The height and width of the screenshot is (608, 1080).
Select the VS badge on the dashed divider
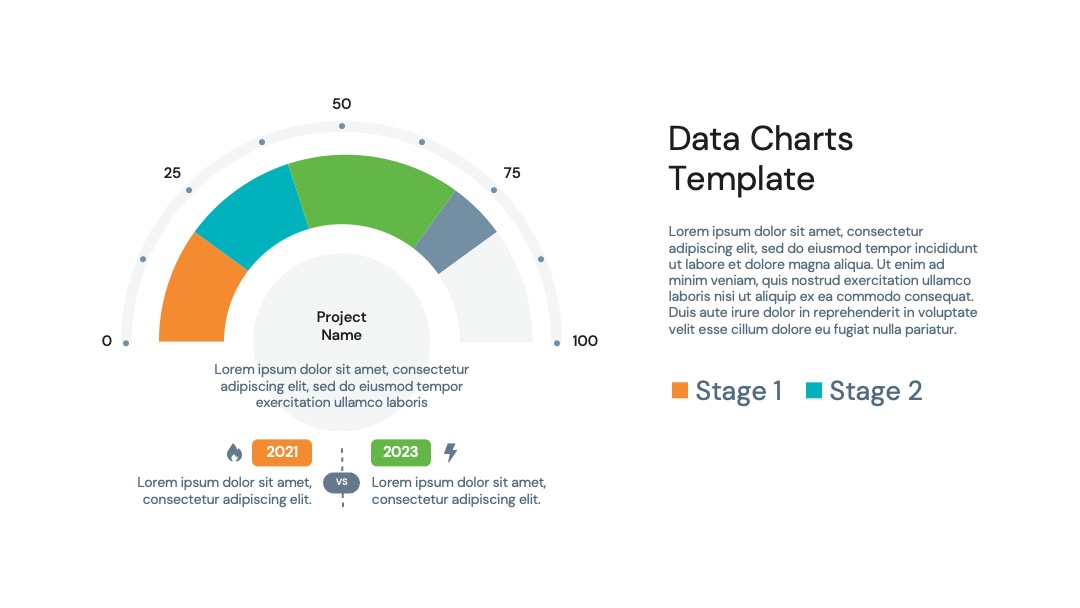click(x=342, y=482)
